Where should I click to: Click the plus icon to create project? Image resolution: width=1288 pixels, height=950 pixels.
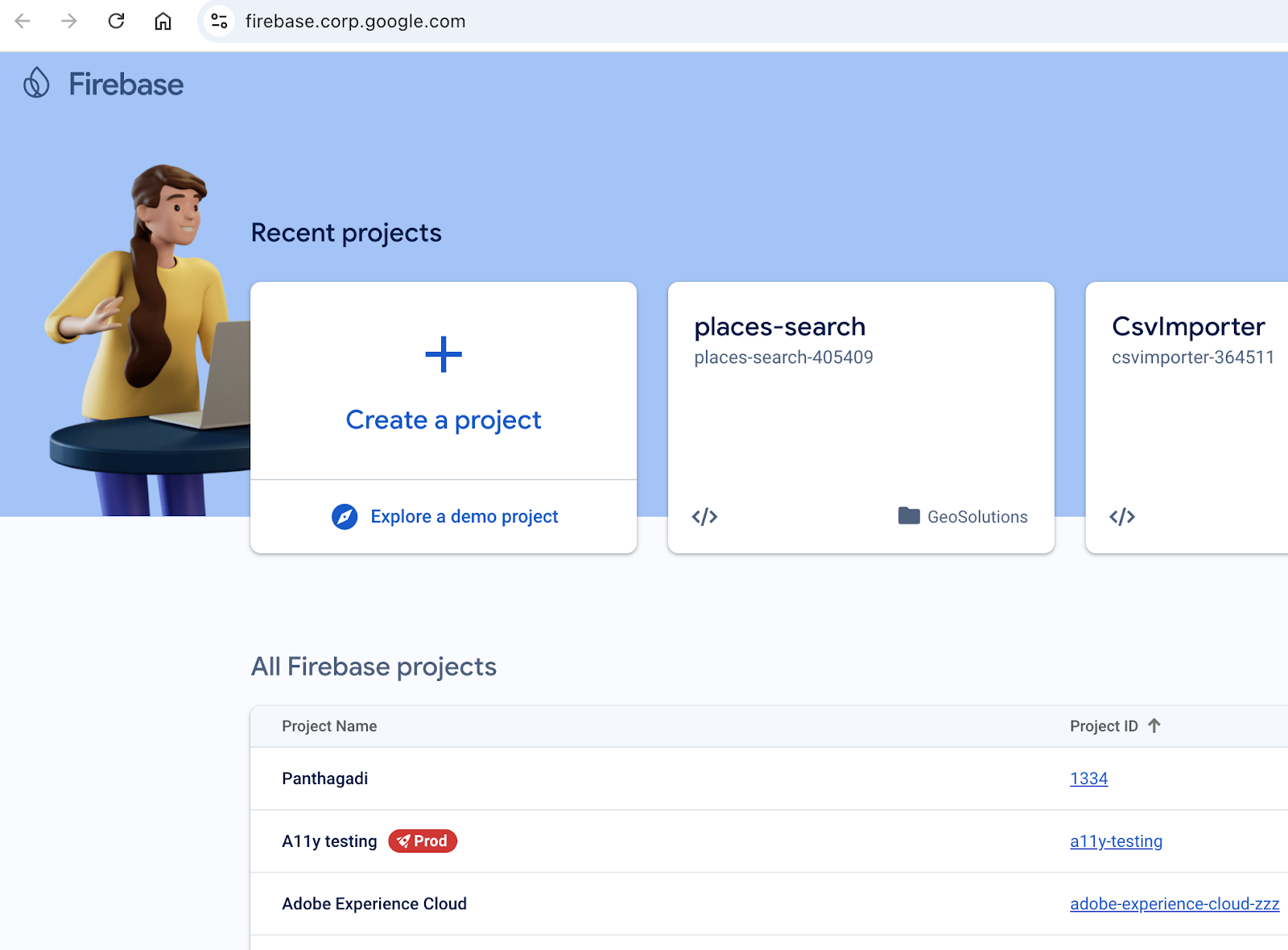444,354
